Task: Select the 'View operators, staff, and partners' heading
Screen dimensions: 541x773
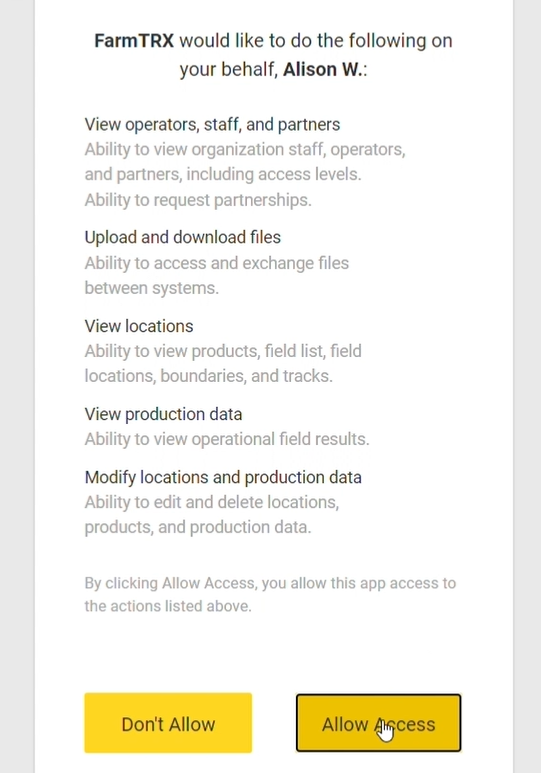Action: coord(212,125)
